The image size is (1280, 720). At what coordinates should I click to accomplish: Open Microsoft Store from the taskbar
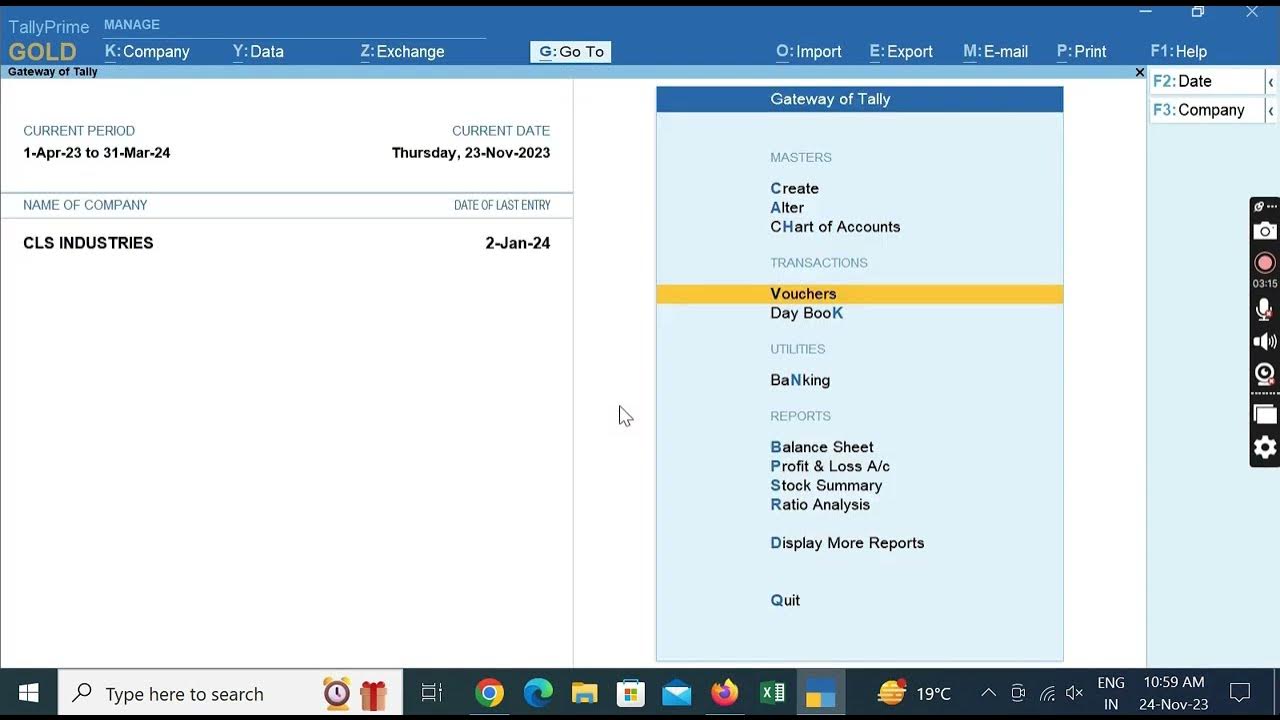click(x=631, y=693)
